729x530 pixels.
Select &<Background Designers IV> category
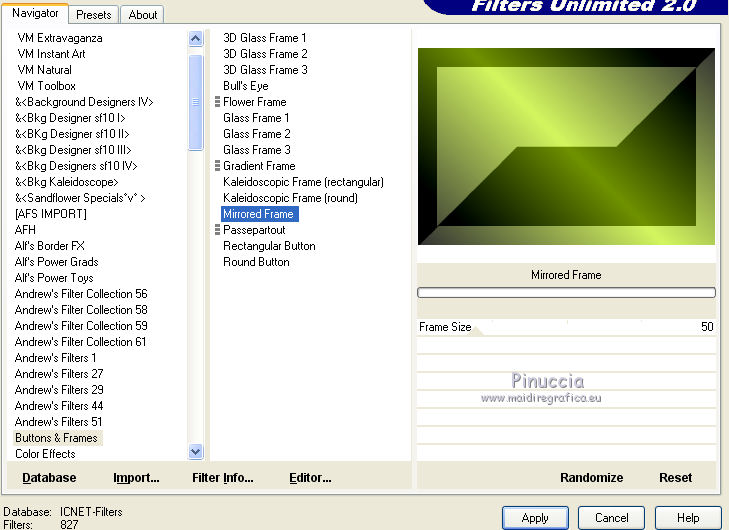[x=84, y=102]
